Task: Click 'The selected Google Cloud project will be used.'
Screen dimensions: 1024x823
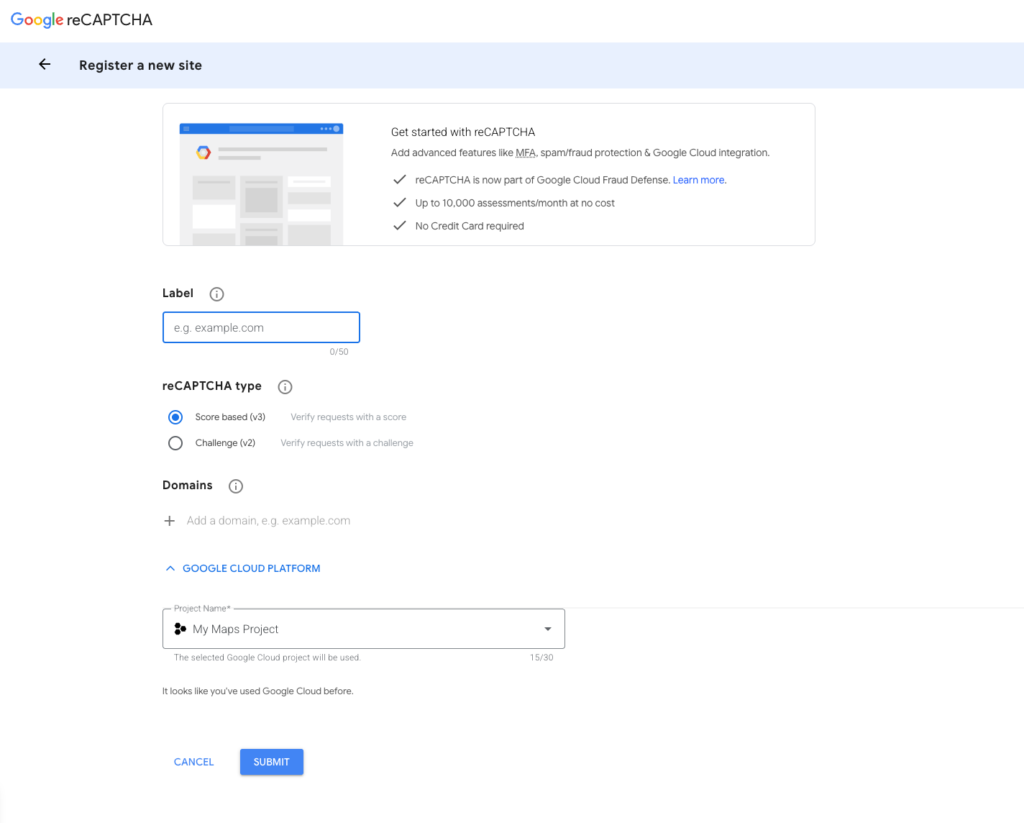Action: (267, 658)
